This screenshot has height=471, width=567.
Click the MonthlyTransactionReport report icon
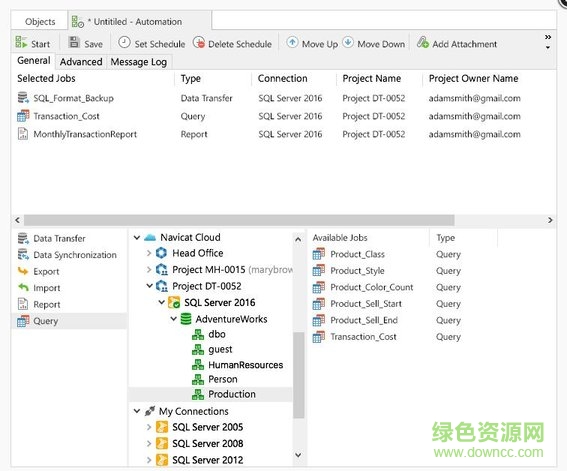tap(23, 134)
